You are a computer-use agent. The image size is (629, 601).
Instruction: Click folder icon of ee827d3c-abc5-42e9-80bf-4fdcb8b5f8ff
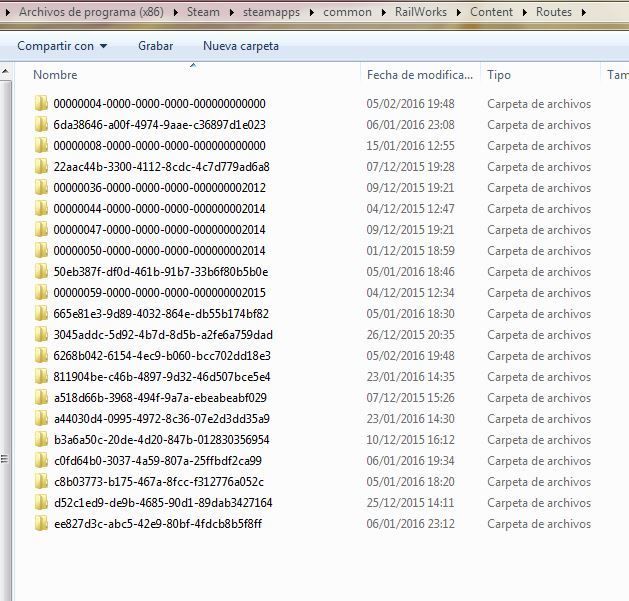click(x=41, y=524)
